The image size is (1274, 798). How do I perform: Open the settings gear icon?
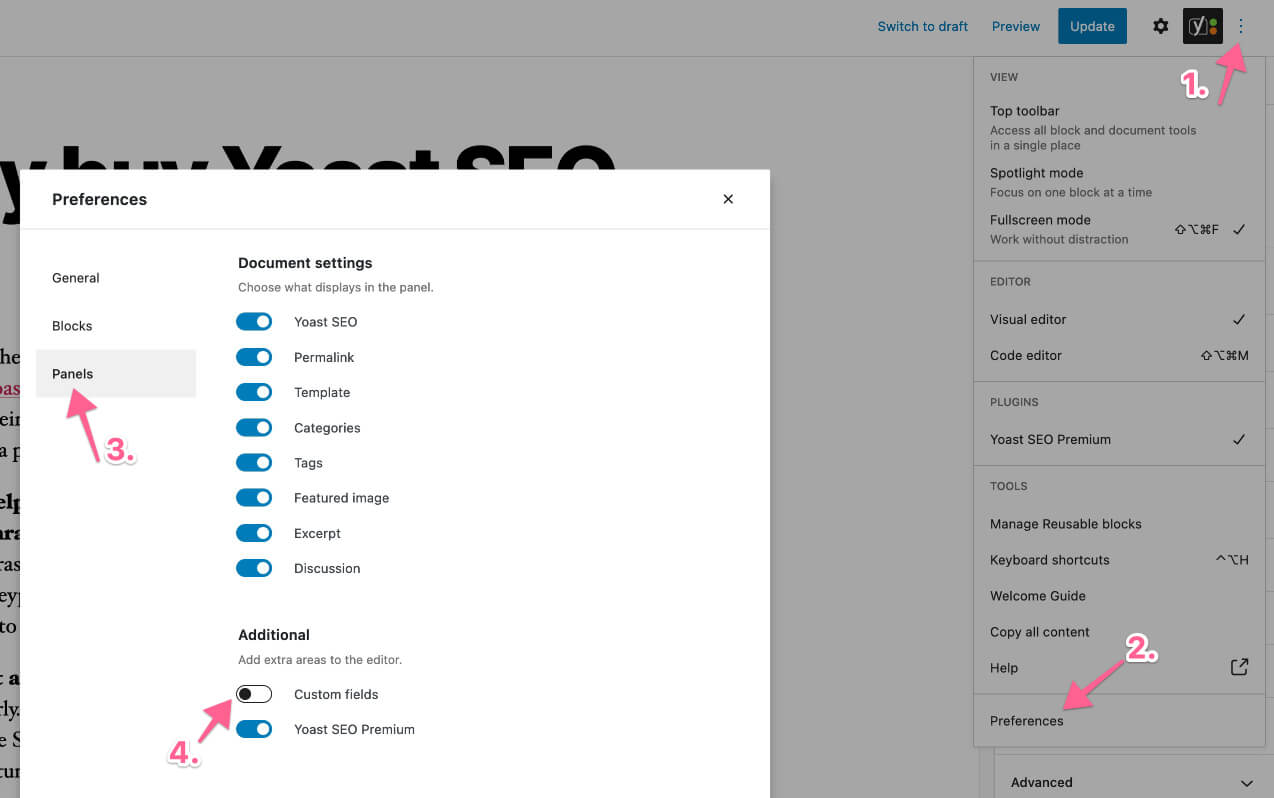pyautogui.click(x=1160, y=27)
